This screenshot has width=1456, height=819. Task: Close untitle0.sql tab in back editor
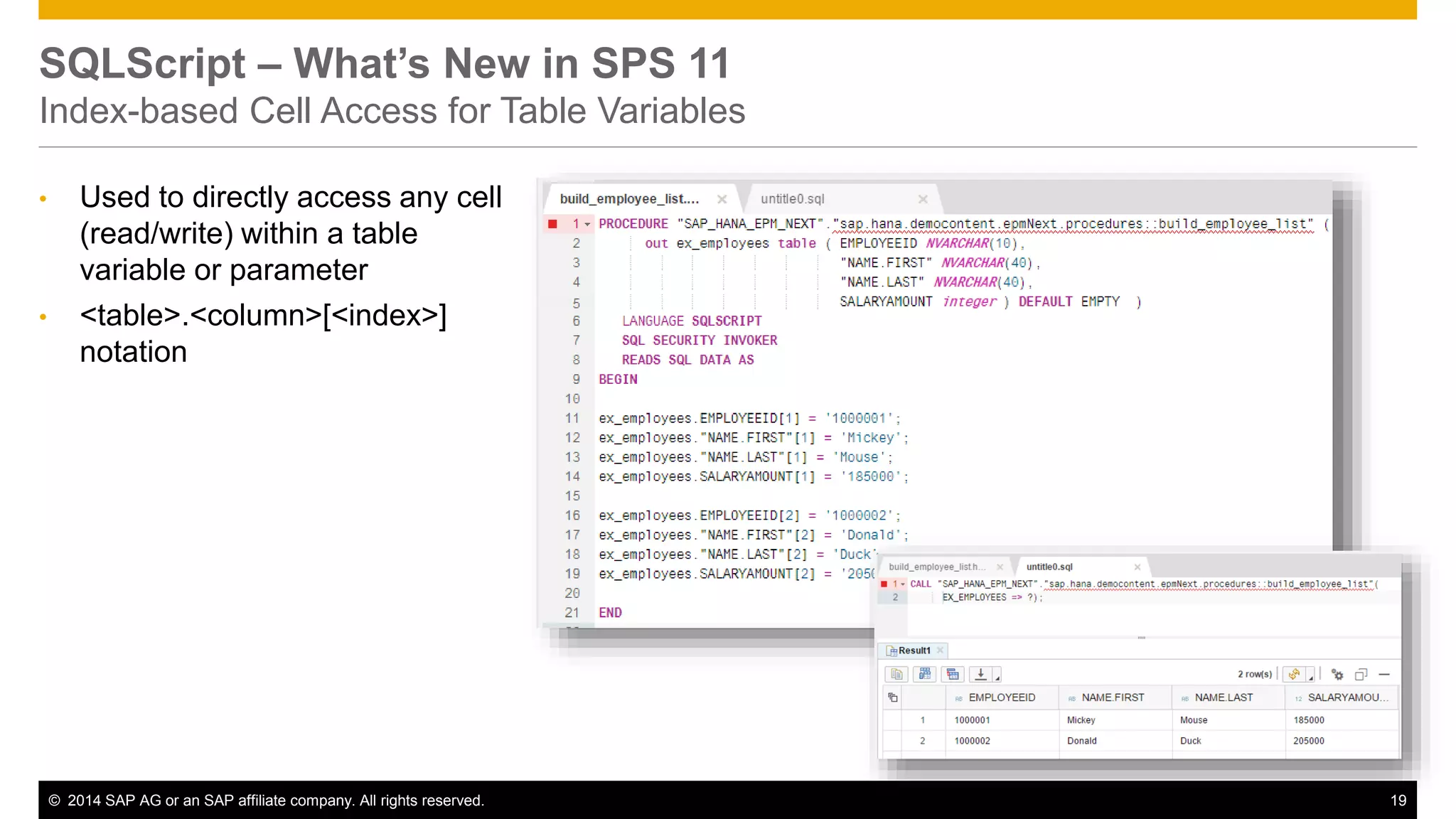tap(923, 199)
